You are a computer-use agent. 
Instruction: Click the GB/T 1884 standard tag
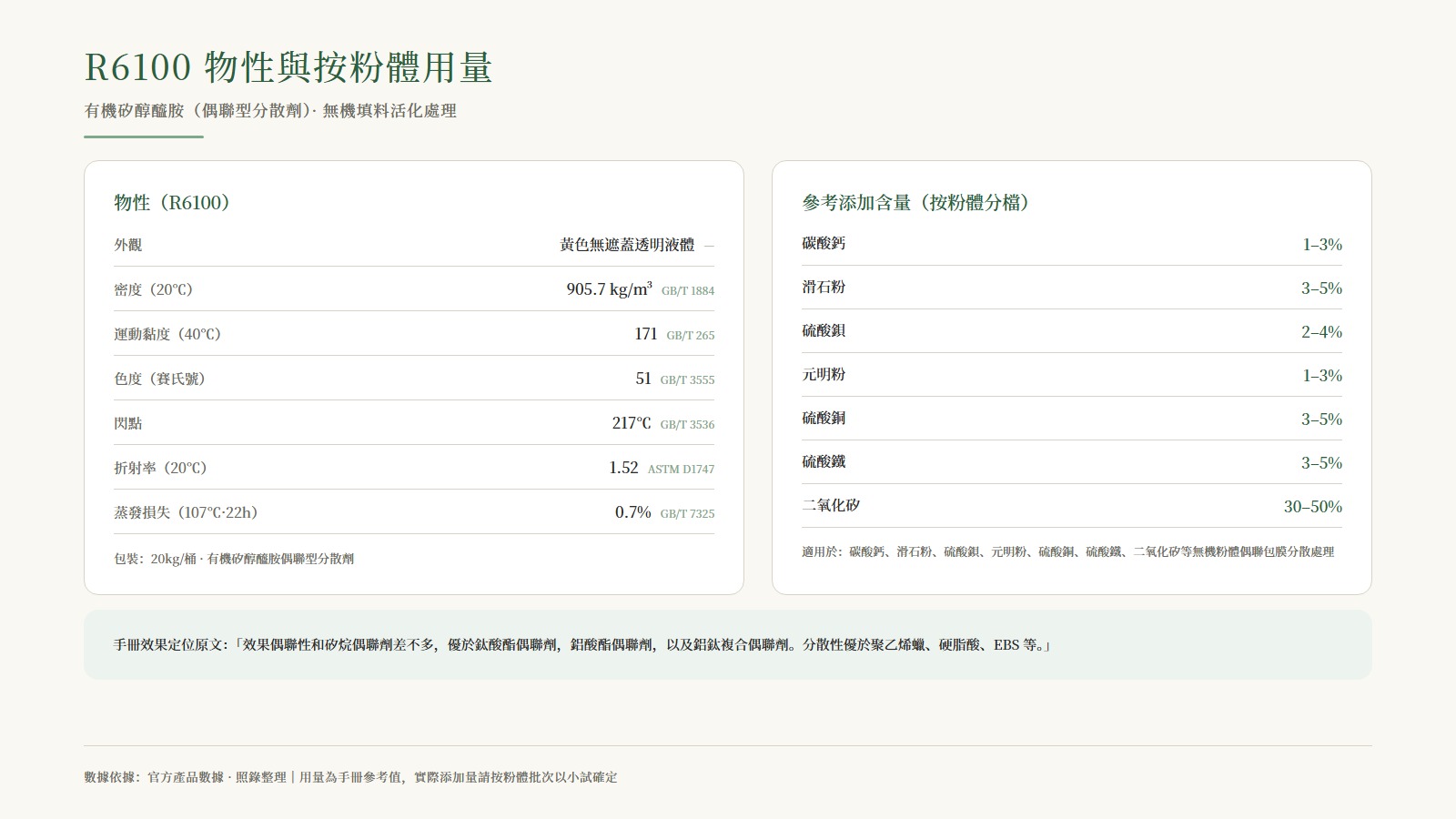[688, 291]
